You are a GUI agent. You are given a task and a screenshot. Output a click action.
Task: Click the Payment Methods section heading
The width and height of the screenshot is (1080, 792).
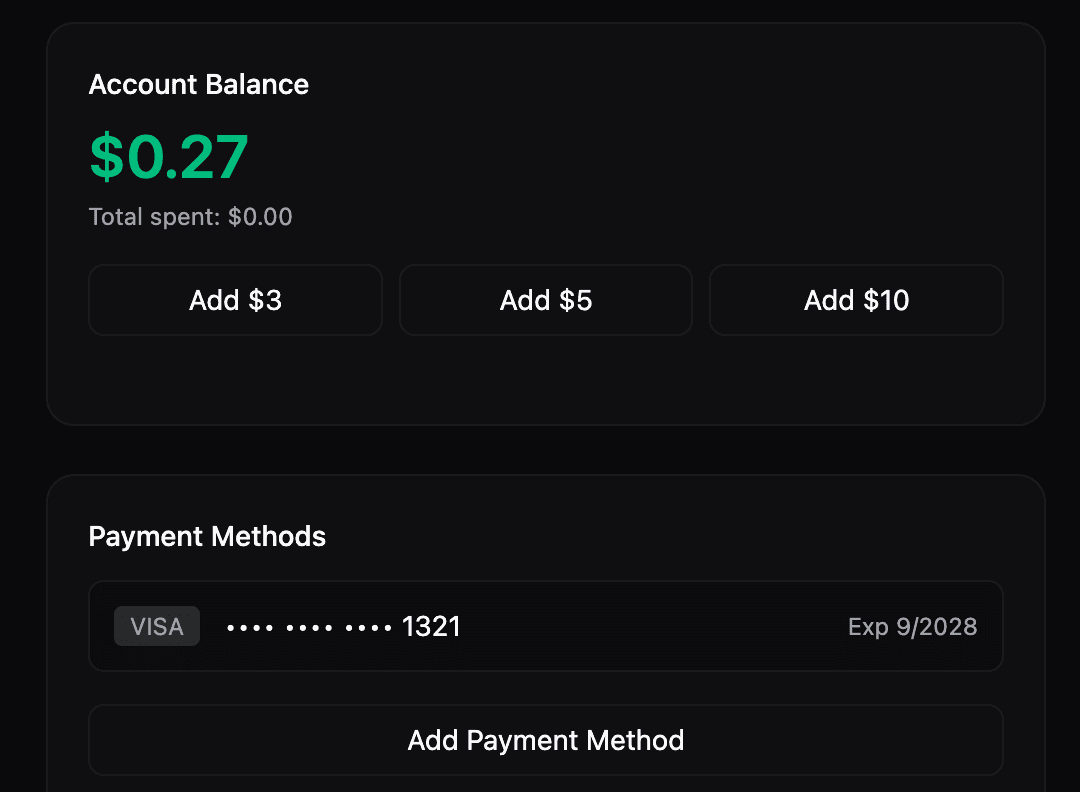click(x=207, y=536)
